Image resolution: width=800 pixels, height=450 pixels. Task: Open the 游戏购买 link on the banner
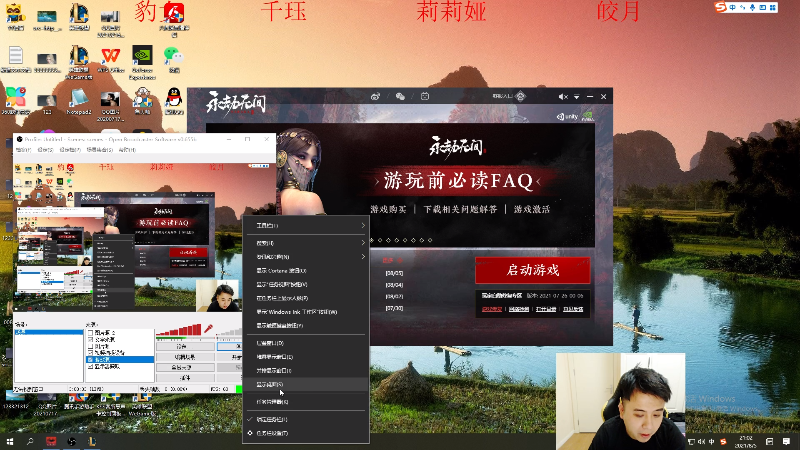click(388, 209)
